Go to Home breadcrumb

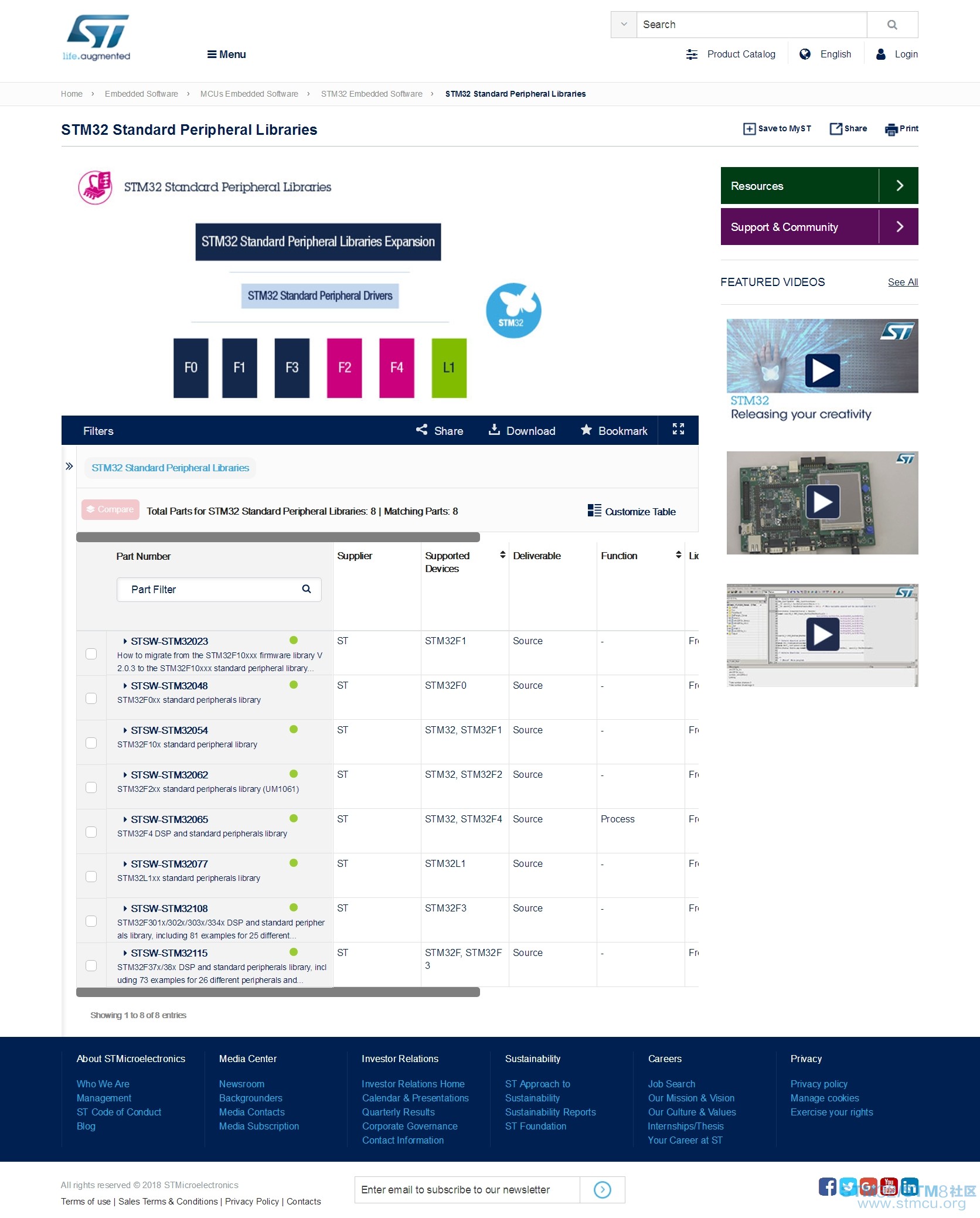[72, 94]
